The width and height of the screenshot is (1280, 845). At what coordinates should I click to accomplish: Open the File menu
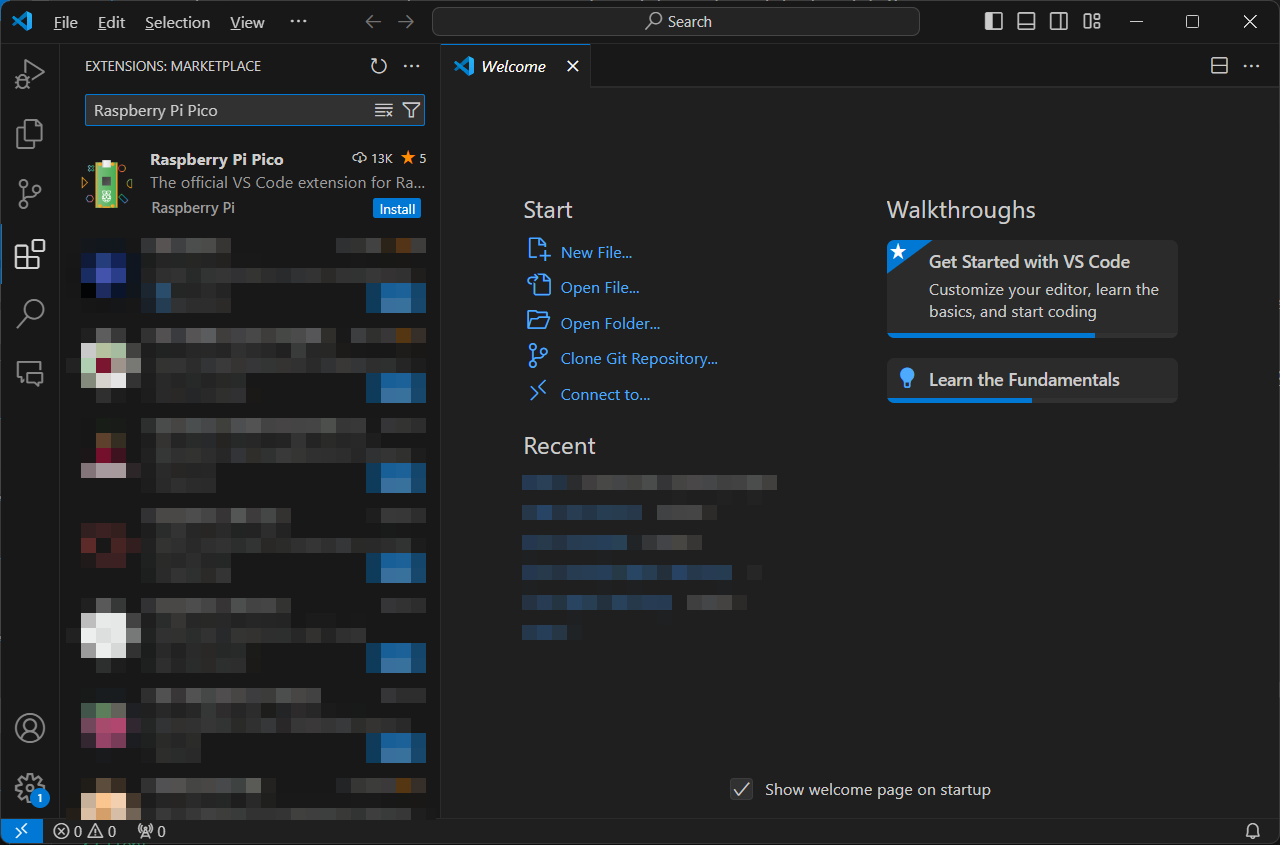click(66, 22)
